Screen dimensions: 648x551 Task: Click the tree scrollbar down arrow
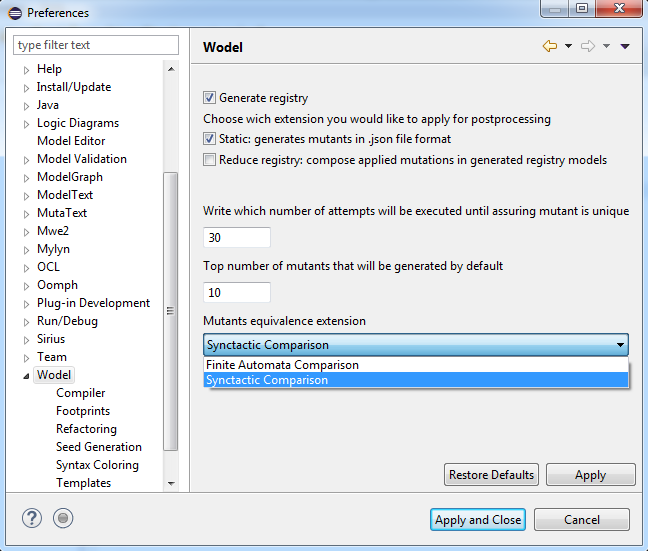pyautogui.click(x=171, y=483)
